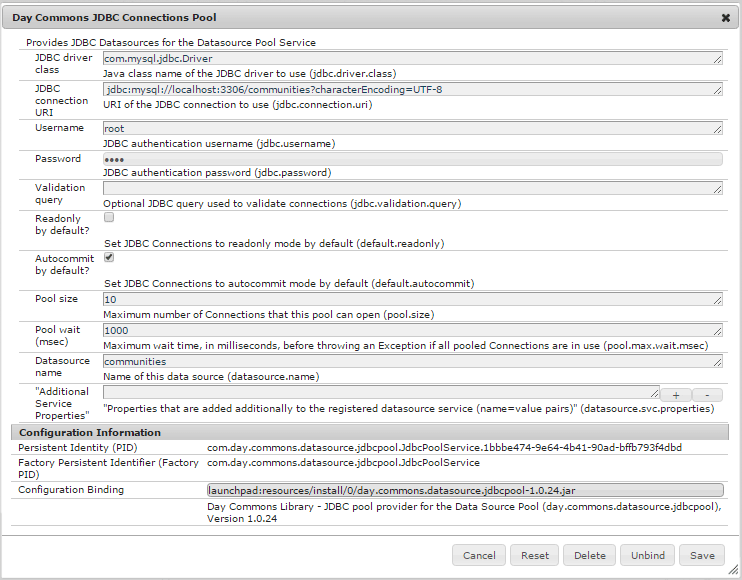Click the Factory PID value com.day.commons.datasource.jdbcpool.JdbcPoolService
Viewport: 742px width, 580px height.
click(x=344, y=463)
